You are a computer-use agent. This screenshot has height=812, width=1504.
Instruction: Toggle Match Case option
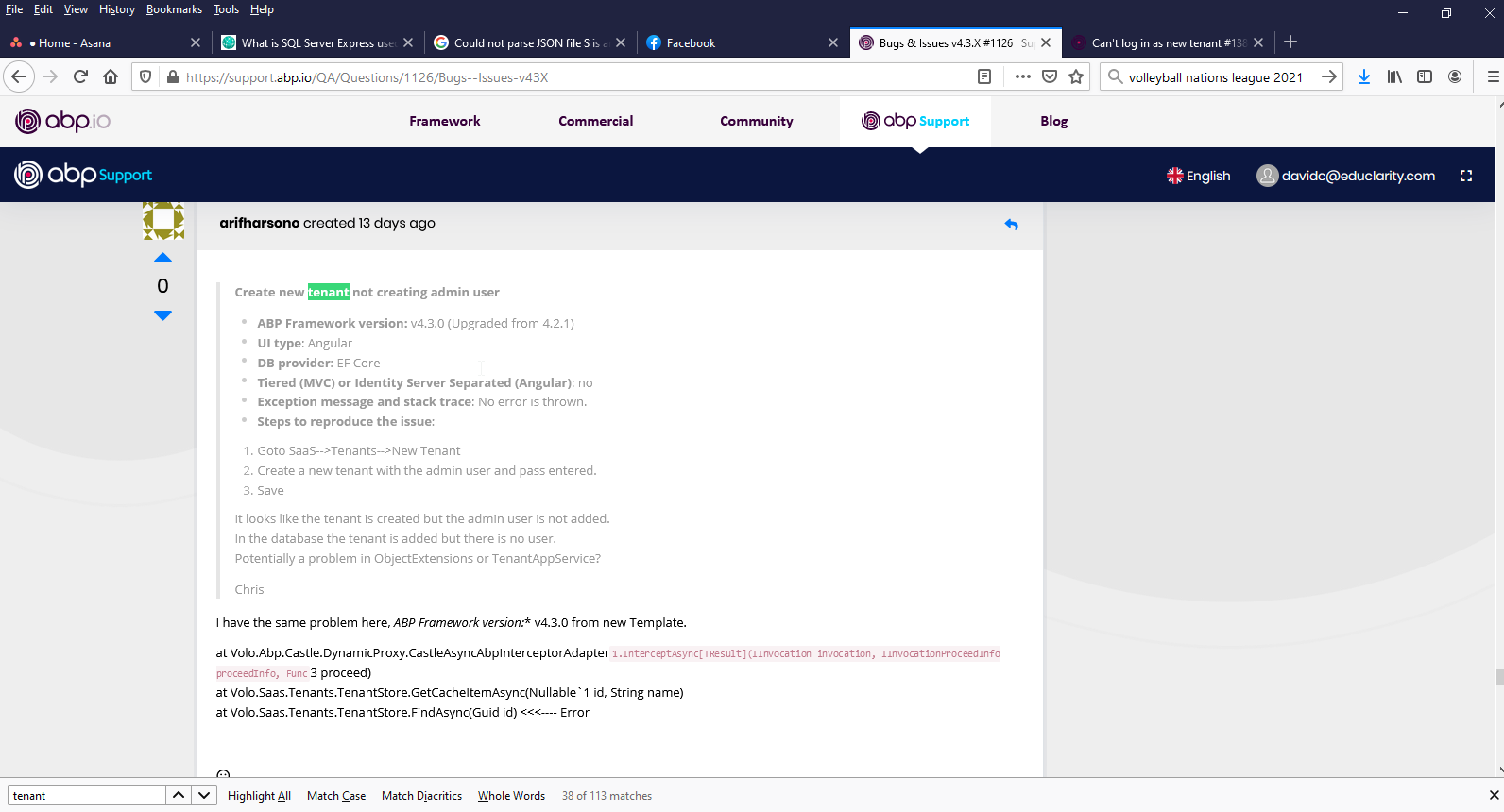click(336, 796)
